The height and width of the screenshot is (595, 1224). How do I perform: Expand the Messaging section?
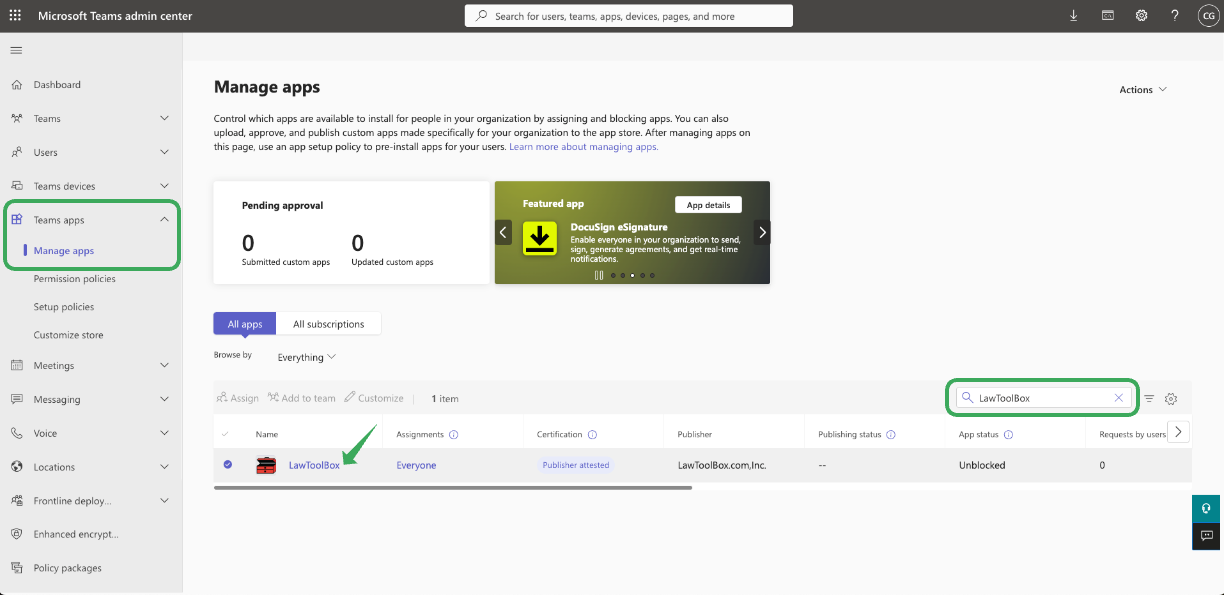tap(164, 399)
